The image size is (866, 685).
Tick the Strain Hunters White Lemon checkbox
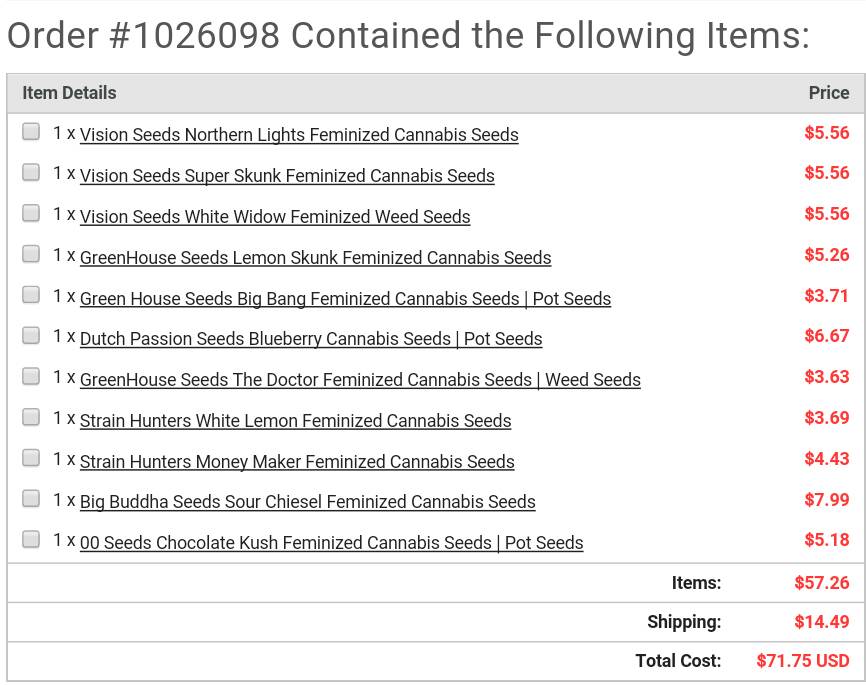coord(31,417)
